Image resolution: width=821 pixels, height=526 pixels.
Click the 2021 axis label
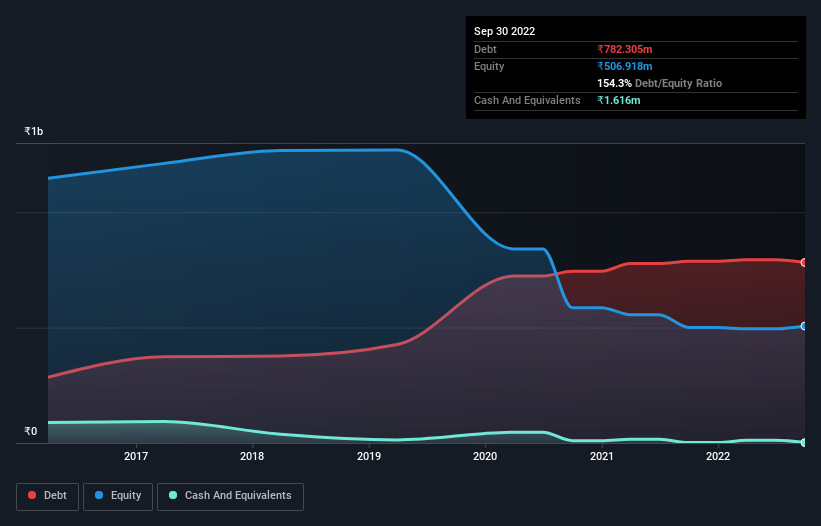pos(602,456)
